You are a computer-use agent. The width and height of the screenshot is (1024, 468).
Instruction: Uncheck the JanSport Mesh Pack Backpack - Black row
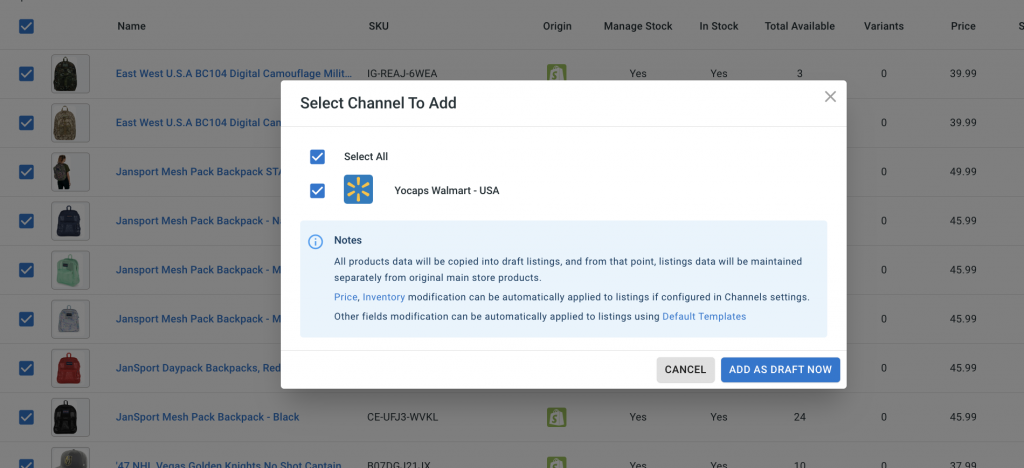click(27, 417)
